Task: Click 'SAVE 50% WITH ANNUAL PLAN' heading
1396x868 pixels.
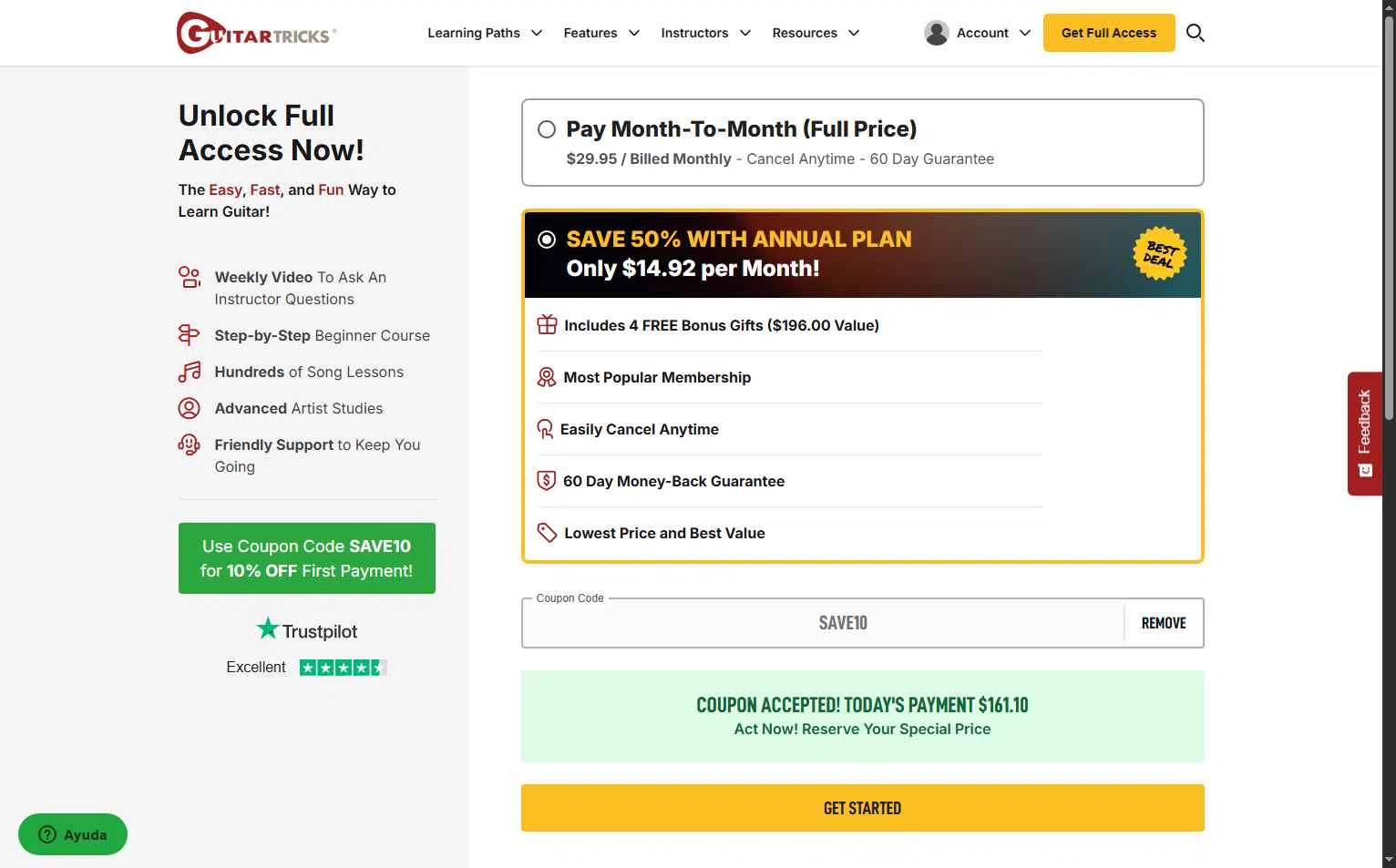Action: tap(739, 239)
